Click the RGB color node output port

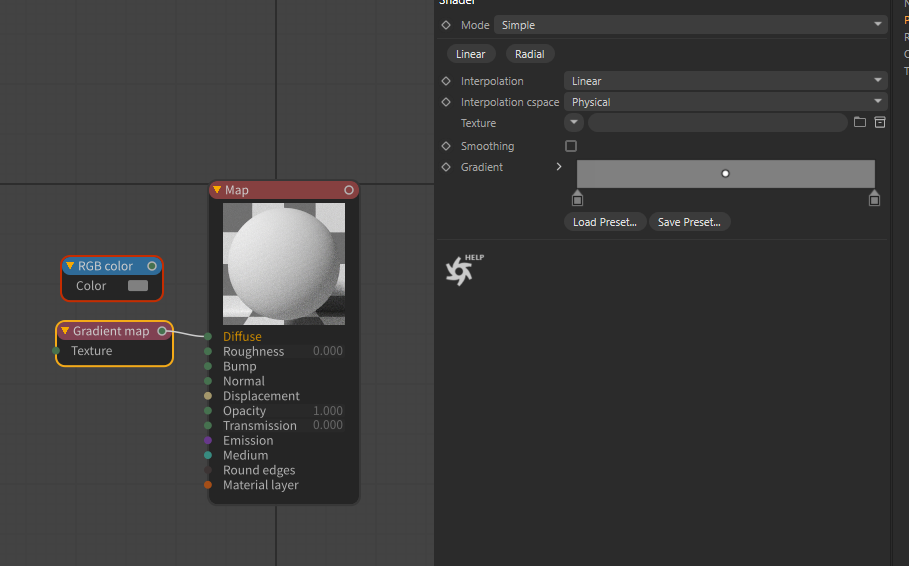[x=152, y=266]
